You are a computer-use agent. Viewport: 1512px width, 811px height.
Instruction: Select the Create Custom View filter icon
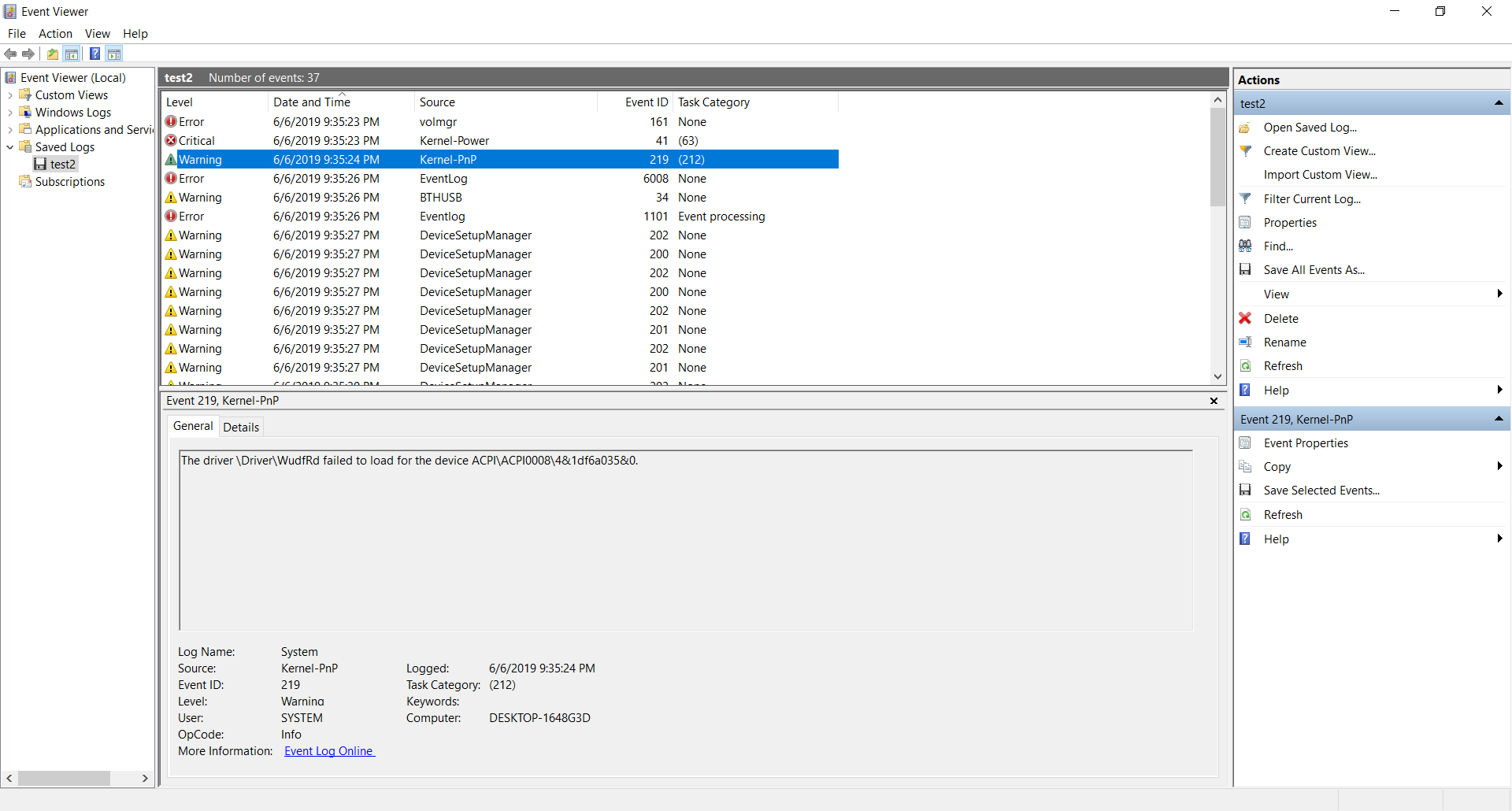[1246, 151]
